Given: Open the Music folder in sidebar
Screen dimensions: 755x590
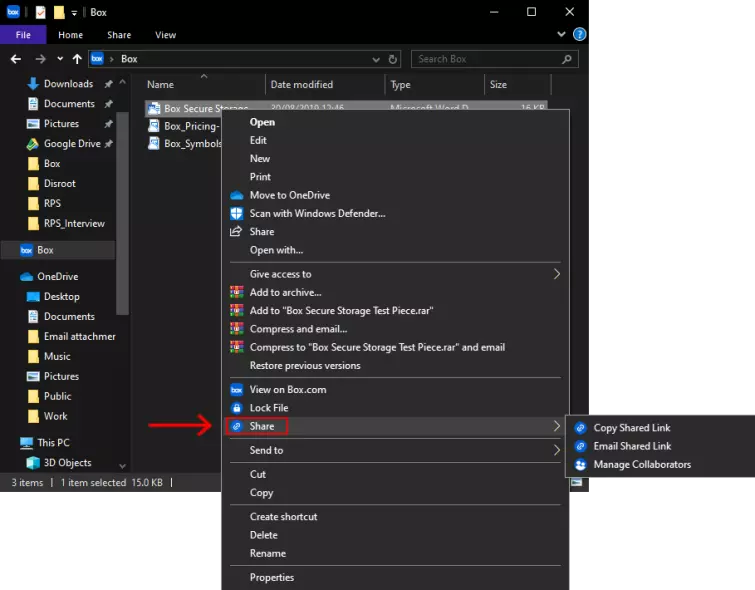Looking at the screenshot, I should click(57, 356).
